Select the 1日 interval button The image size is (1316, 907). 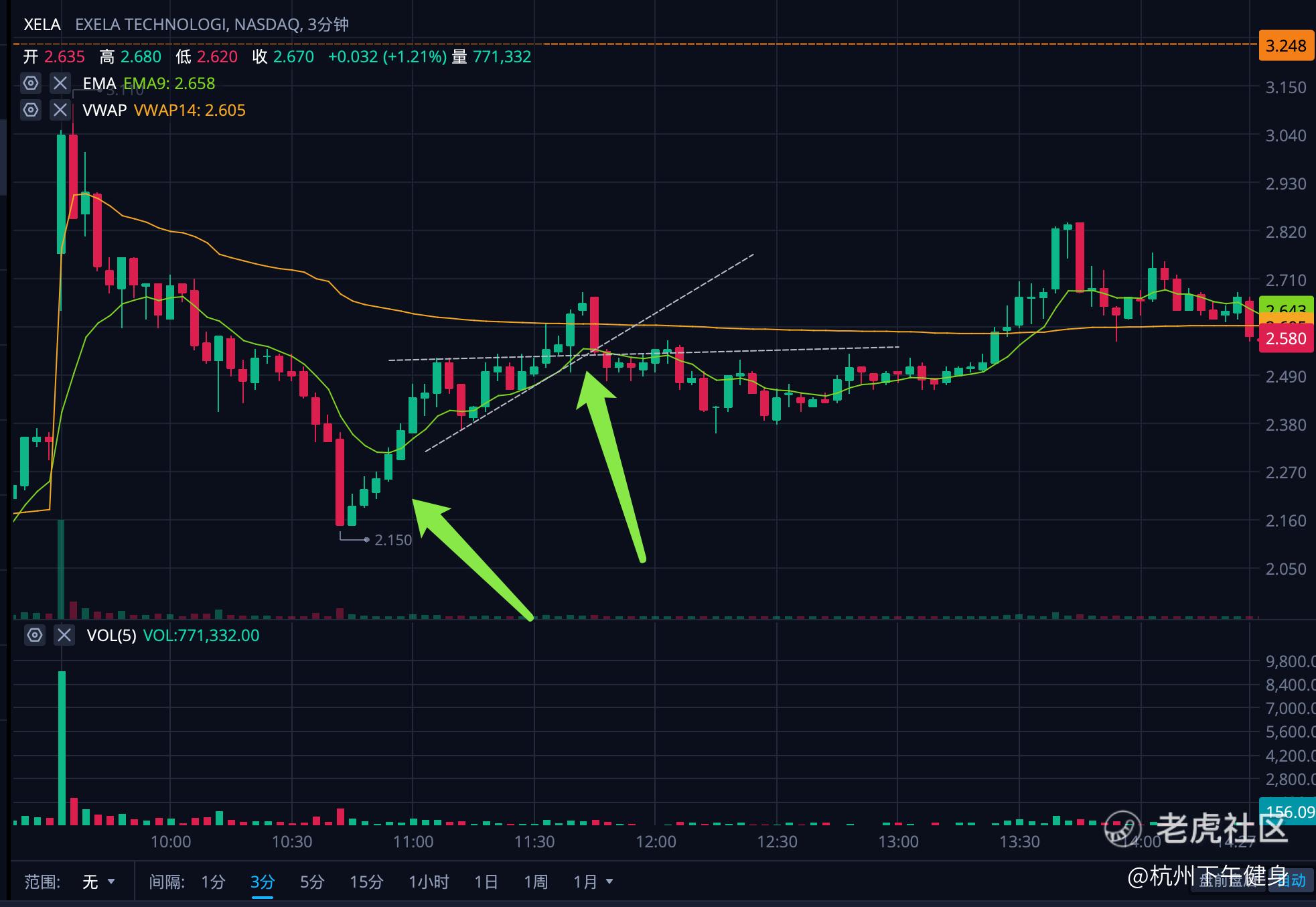486,882
